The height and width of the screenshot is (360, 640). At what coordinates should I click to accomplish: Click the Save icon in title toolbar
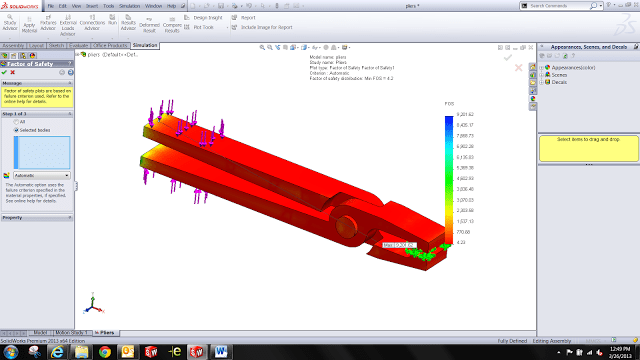pyautogui.click(x=221, y=6)
